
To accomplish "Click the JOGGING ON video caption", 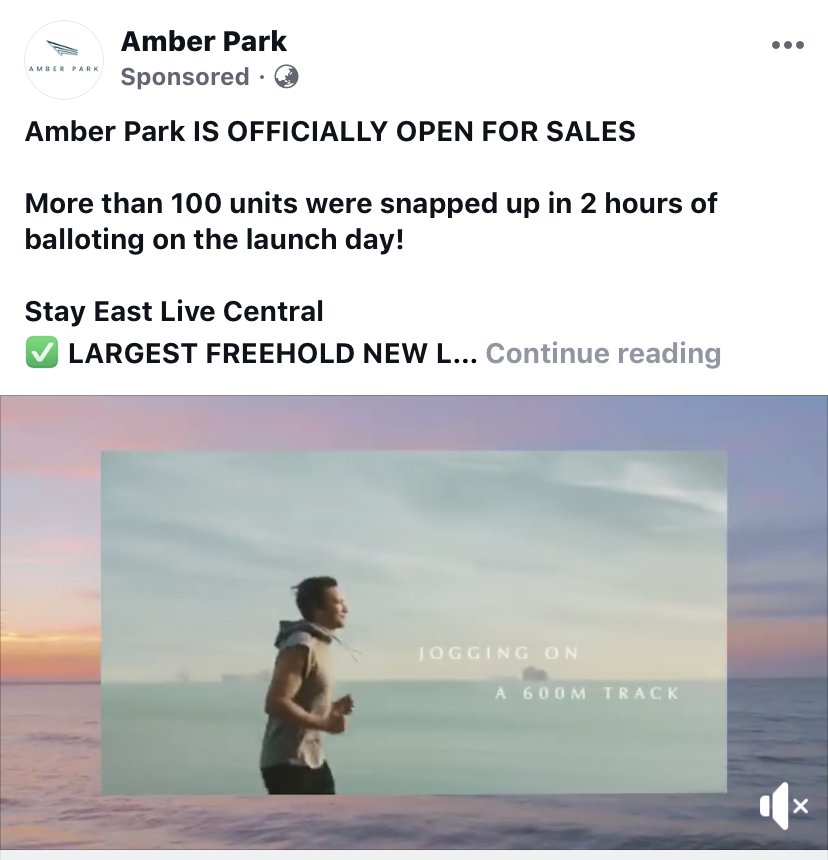I will click(x=498, y=653).
